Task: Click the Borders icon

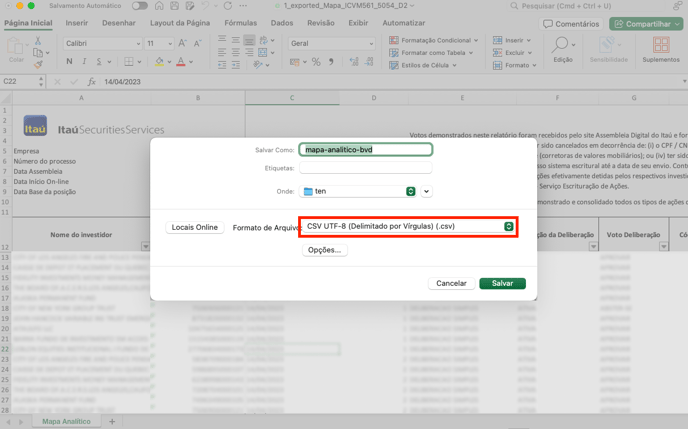Action: point(129,61)
